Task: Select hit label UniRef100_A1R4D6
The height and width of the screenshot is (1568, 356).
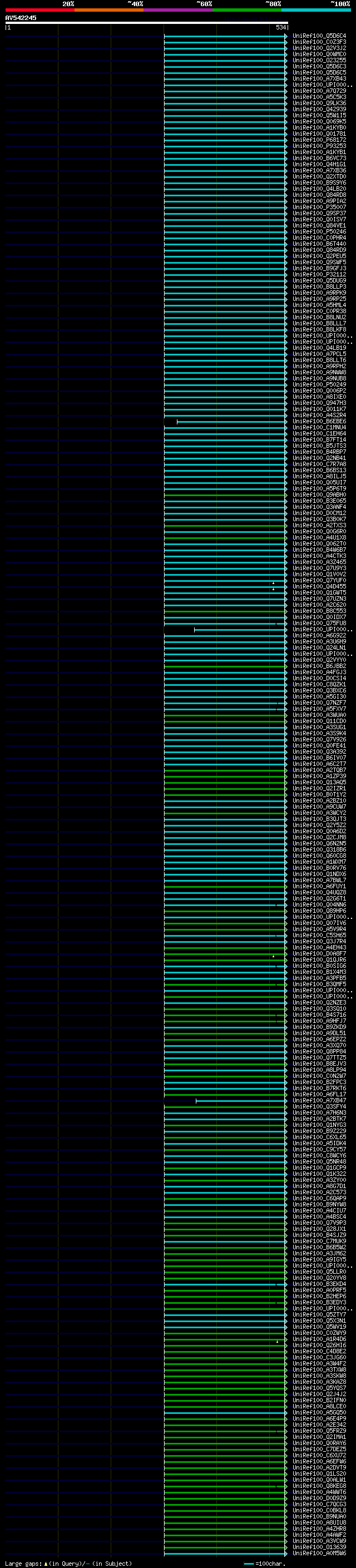Action: (319, 1339)
